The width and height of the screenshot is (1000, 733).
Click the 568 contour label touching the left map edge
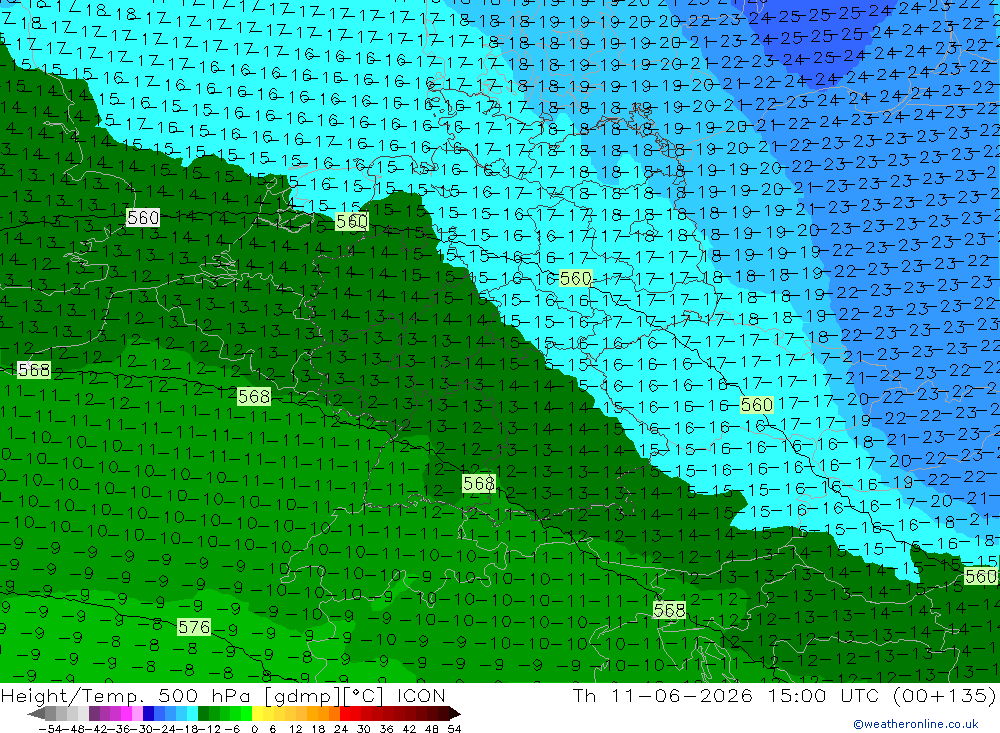tap(33, 370)
